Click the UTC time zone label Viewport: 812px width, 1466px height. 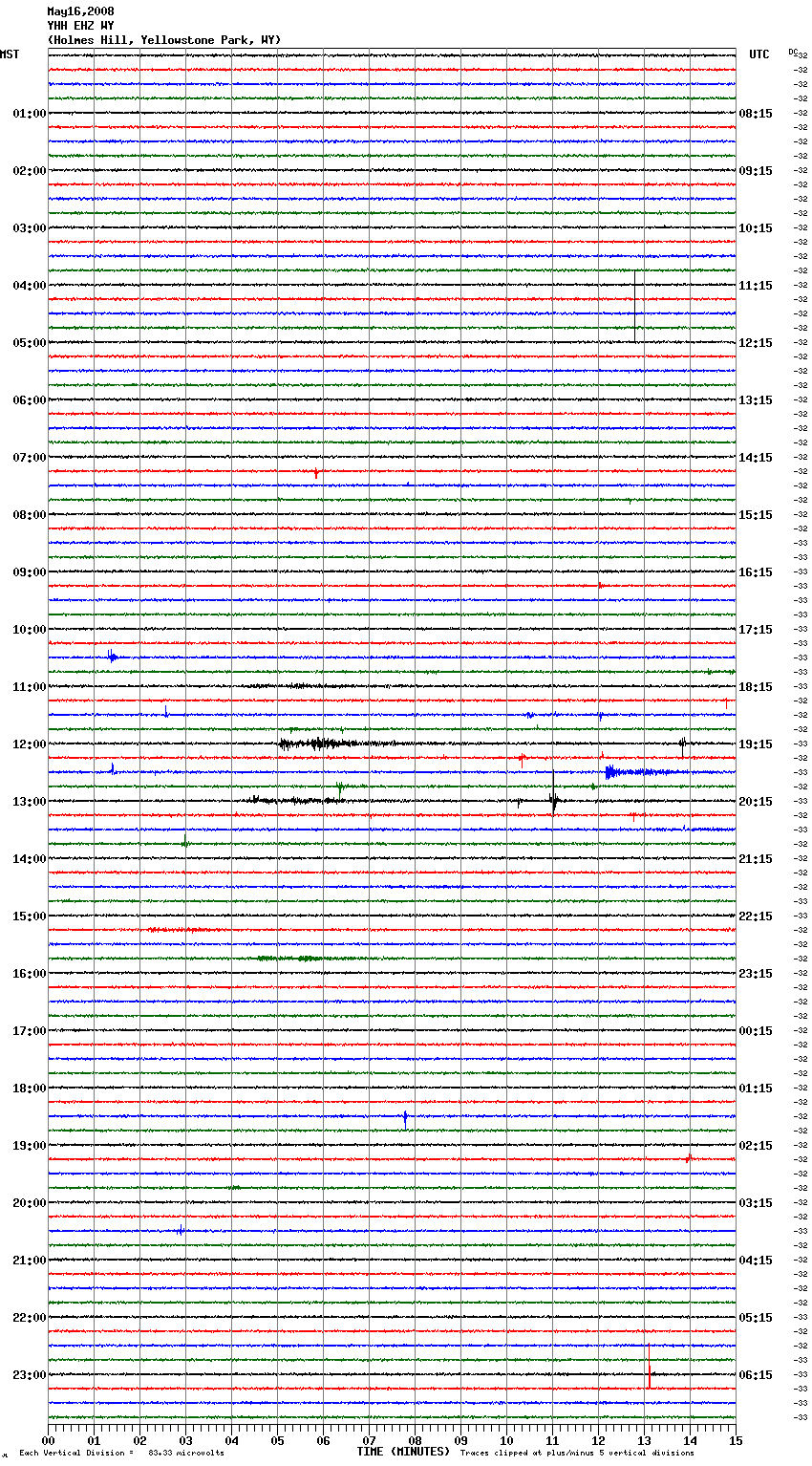(x=759, y=54)
